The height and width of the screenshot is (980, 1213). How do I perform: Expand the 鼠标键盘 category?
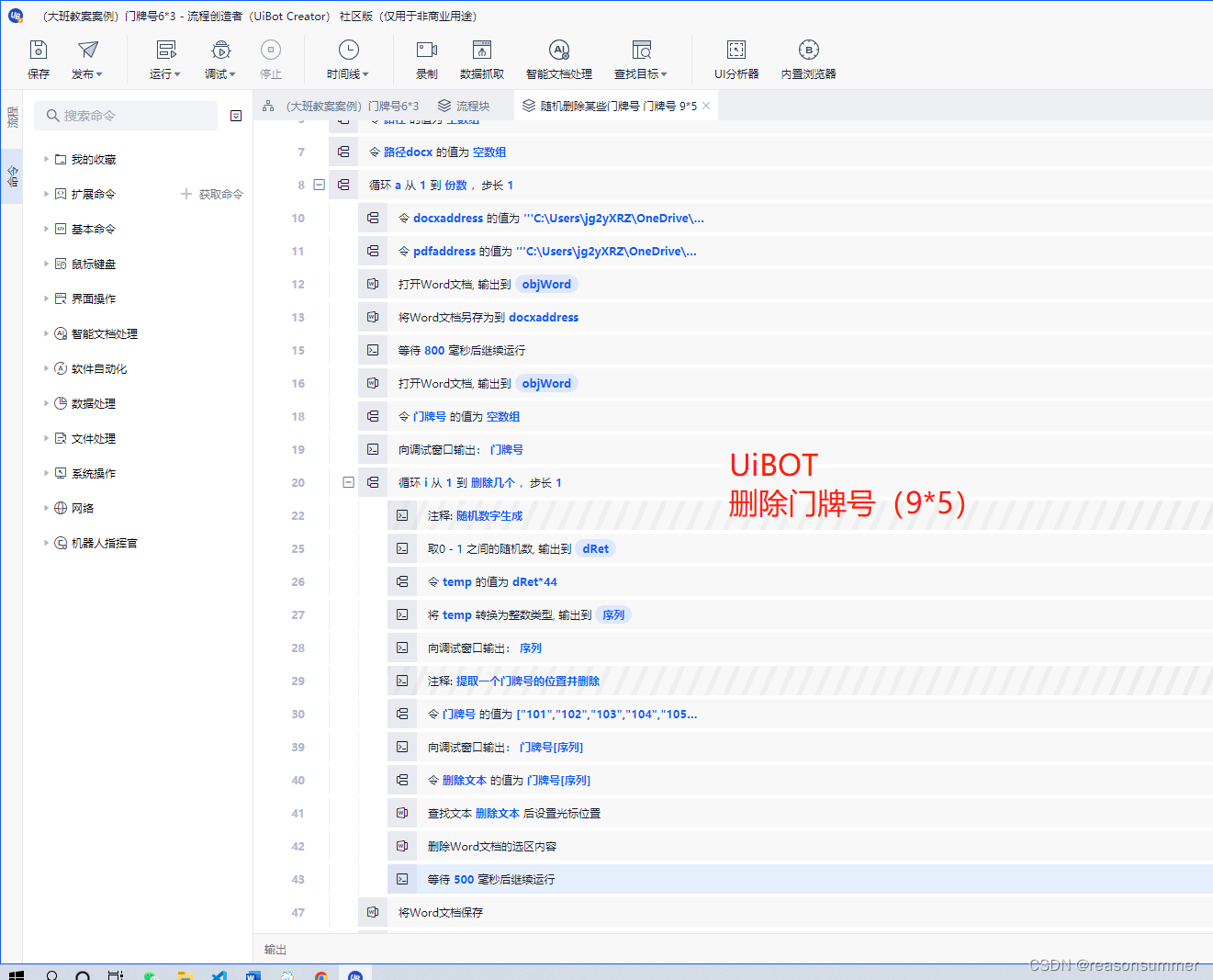tap(46, 264)
